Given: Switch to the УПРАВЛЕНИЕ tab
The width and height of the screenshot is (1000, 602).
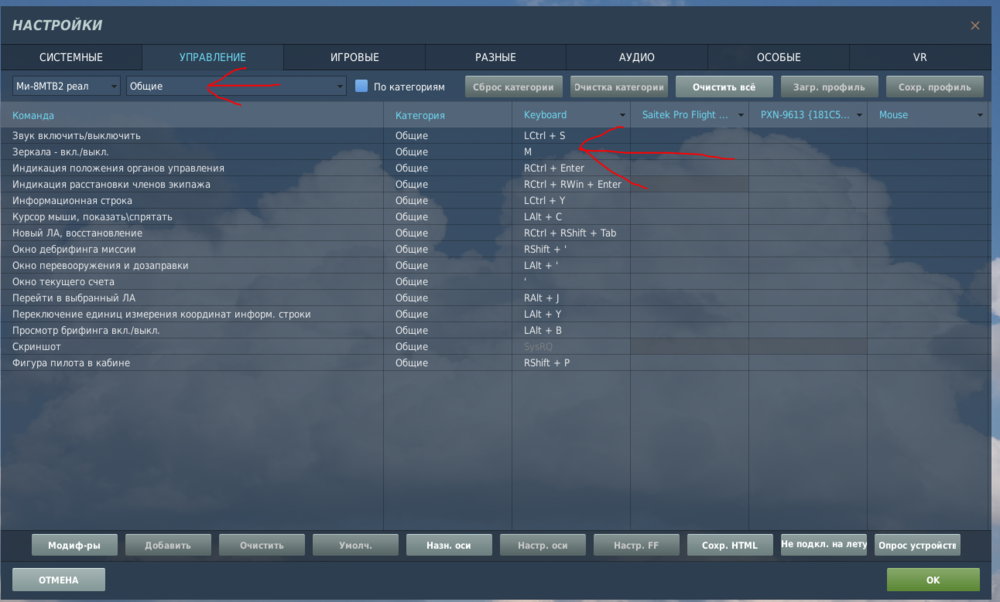Looking at the screenshot, I should coord(212,57).
